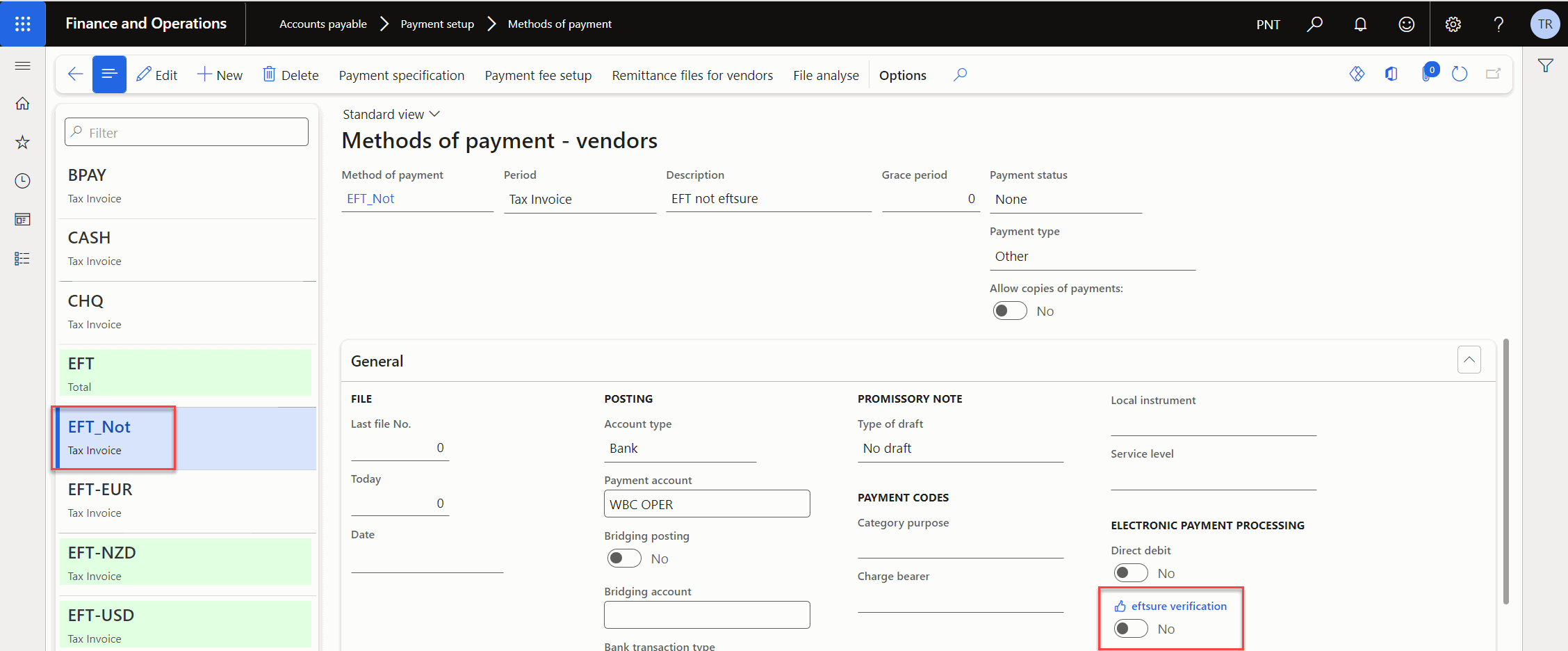Open the Period field
The height and width of the screenshot is (651, 1568).
(580, 200)
